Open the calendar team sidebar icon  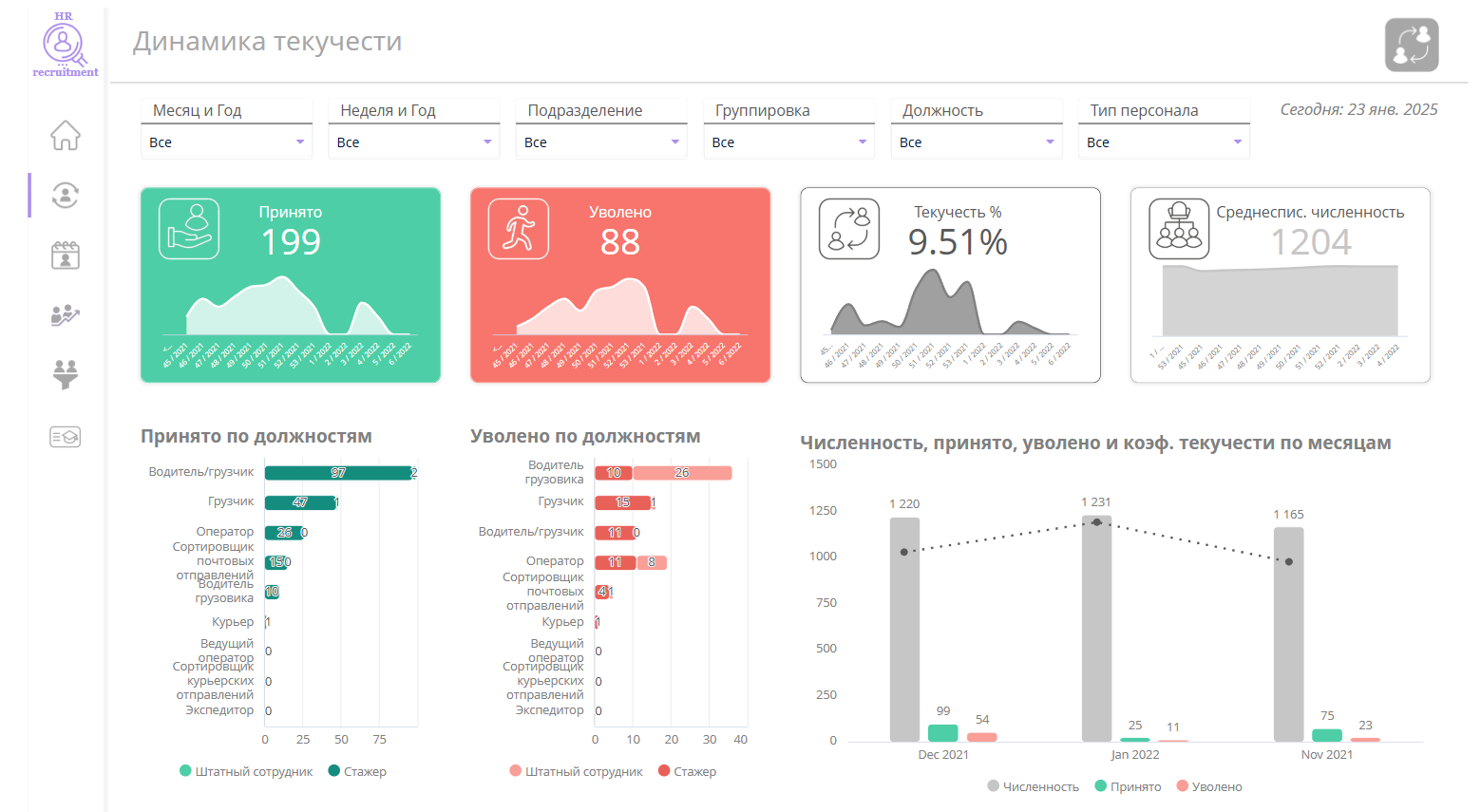click(66, 255)
